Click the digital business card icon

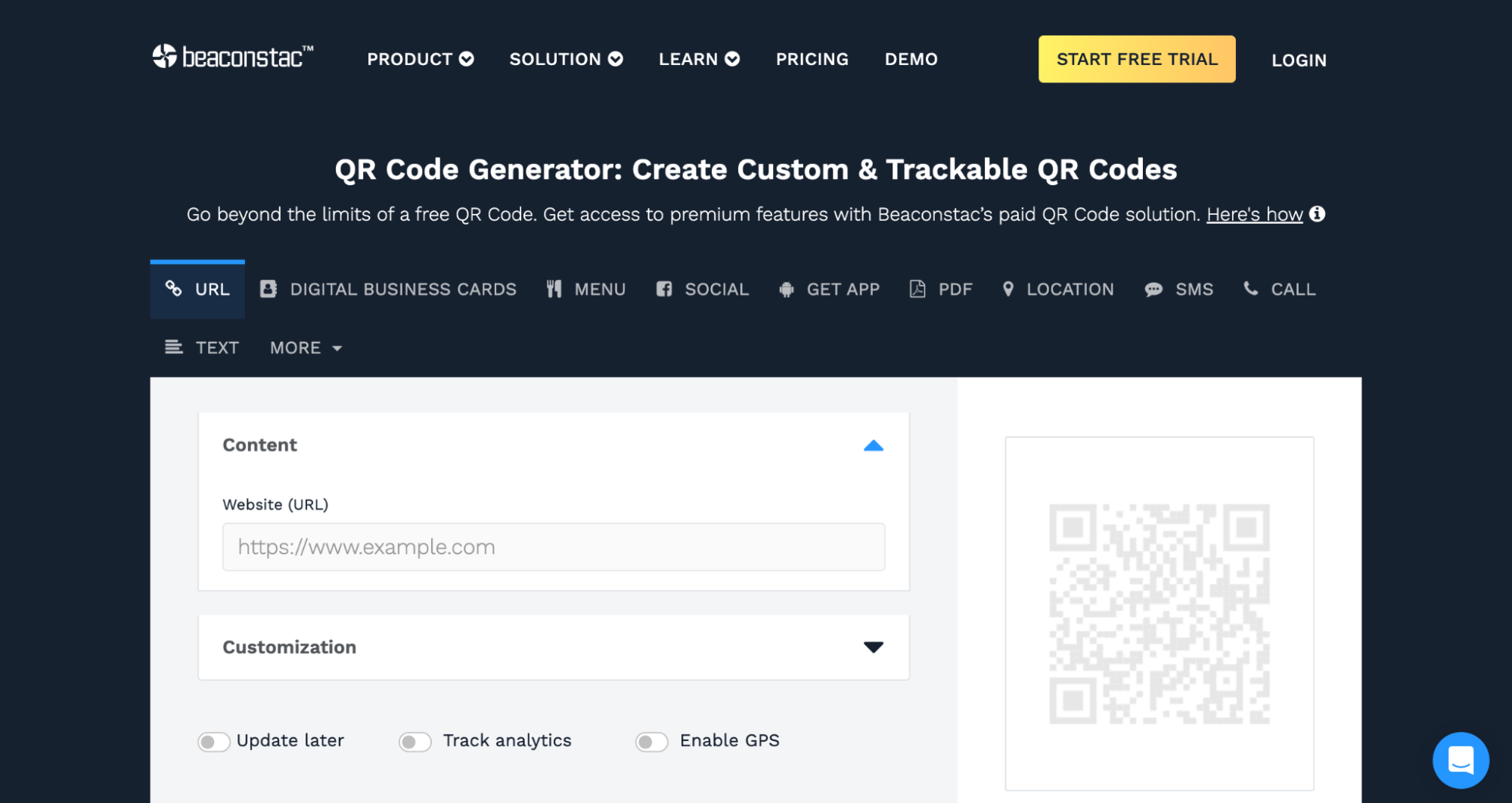coord(269,289)
